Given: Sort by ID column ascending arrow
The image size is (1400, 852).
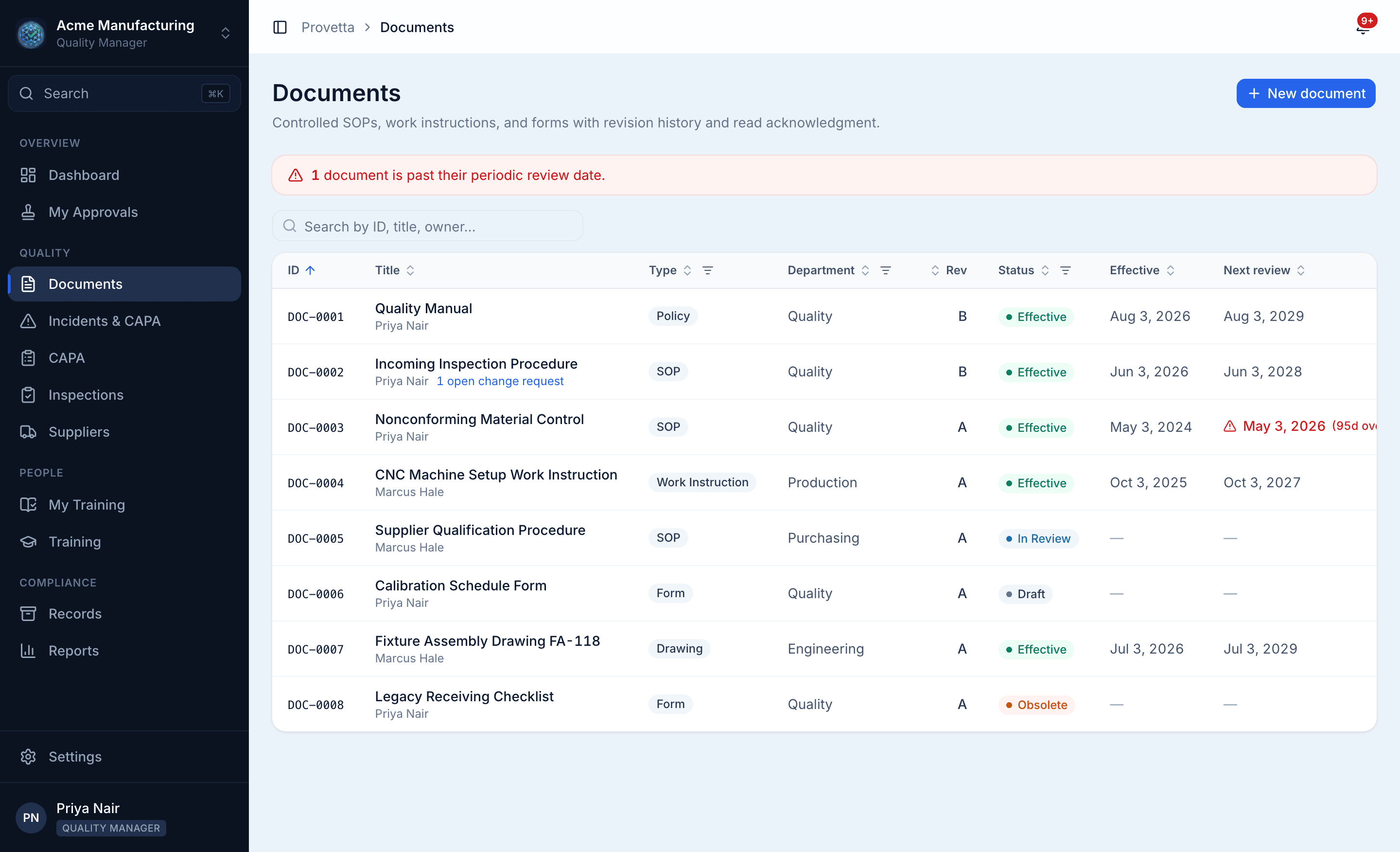Looking at the screenshot, I should pos(310,270).
